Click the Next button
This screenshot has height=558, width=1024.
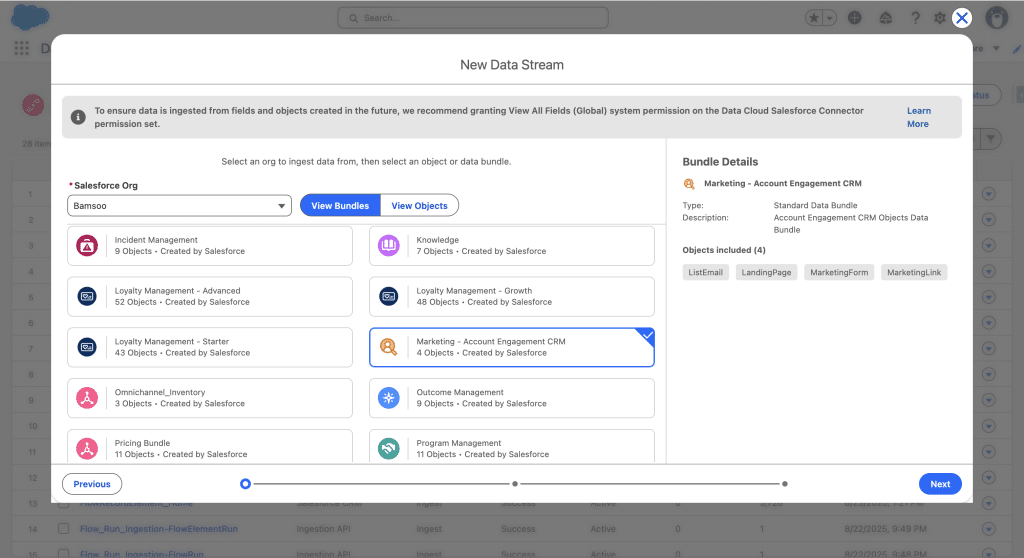pyautogui.click(x=940, y=484)
